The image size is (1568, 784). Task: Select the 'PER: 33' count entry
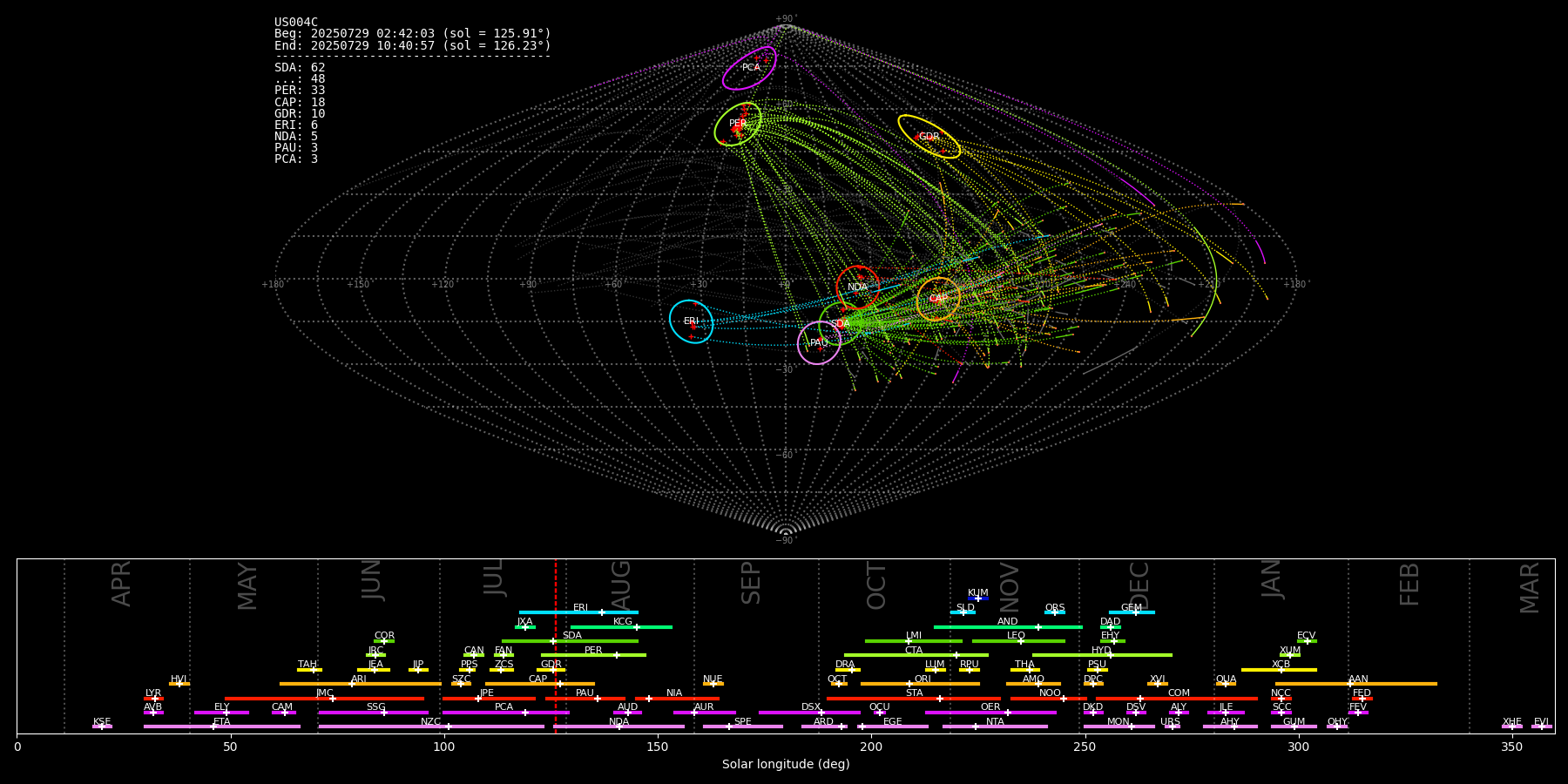(300, 91)
